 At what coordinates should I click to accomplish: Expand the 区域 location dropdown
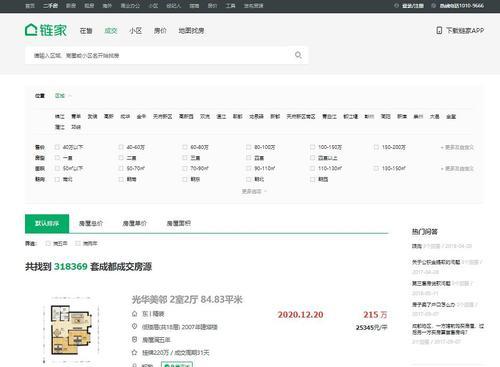pyautogui.click(x=63, y=96)
